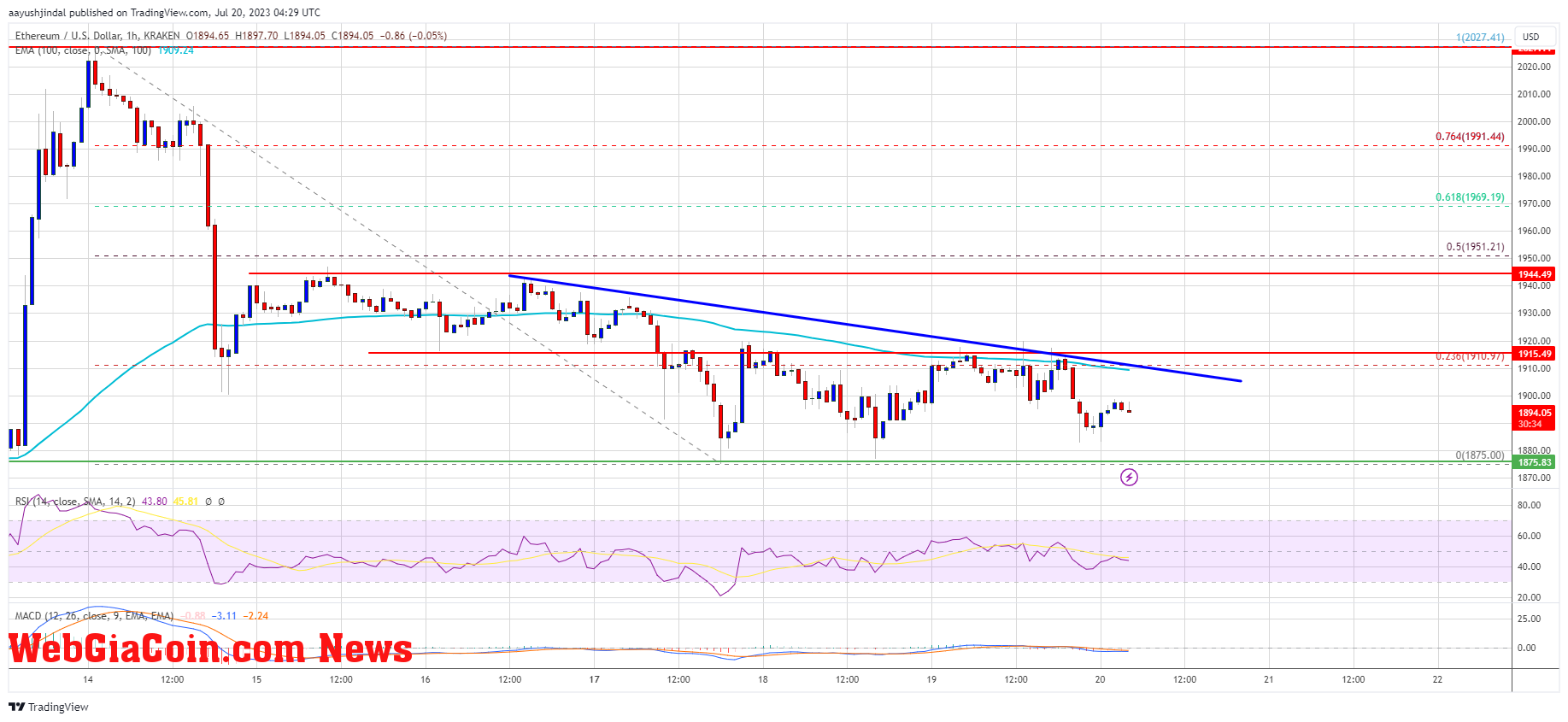
Task: Click the red 1944.49 price label
Action: (1535, 274)
